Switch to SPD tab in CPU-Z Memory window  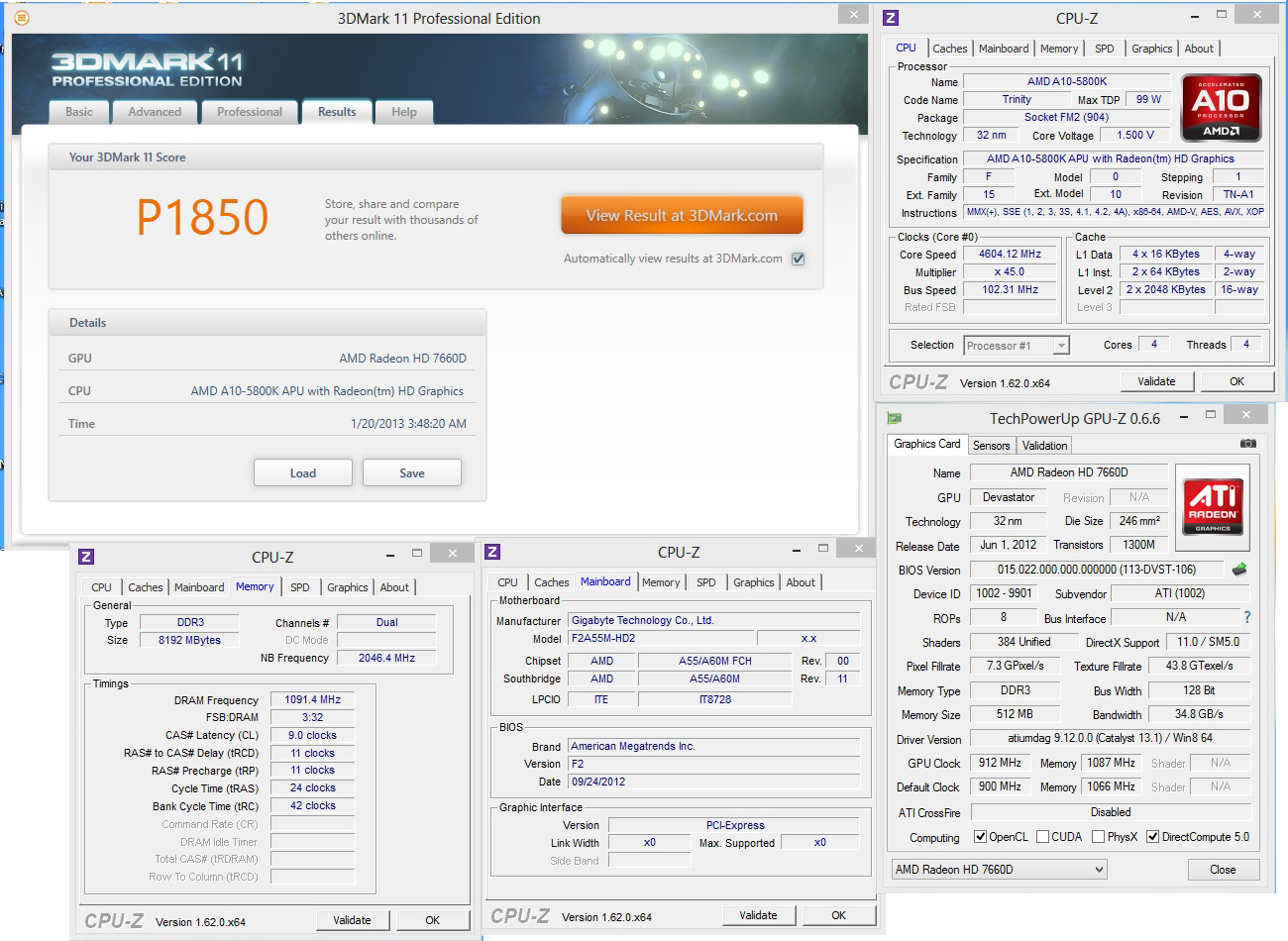[x=300, y=587]
